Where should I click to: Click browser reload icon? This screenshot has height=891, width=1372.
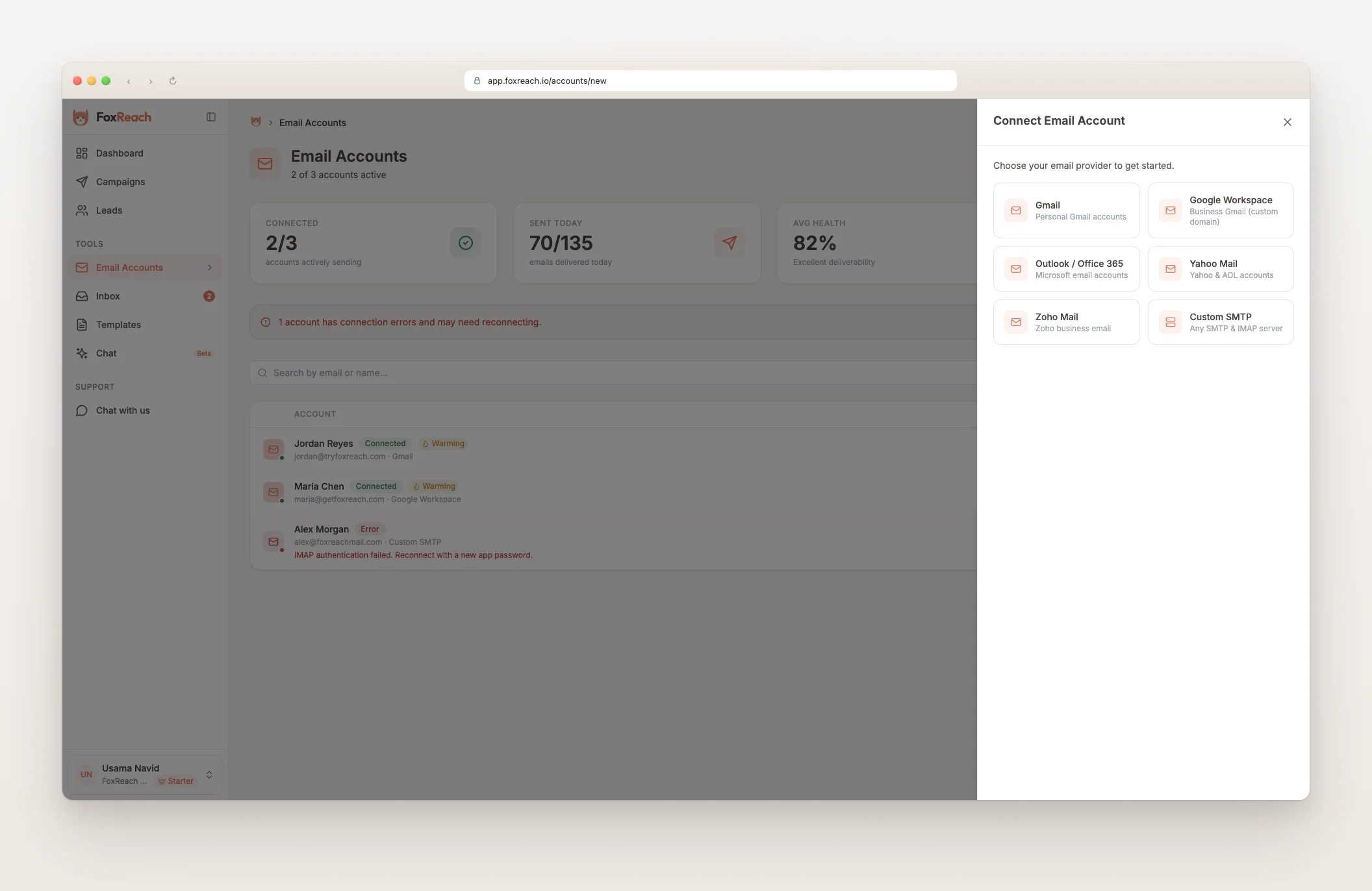(173, 81)
